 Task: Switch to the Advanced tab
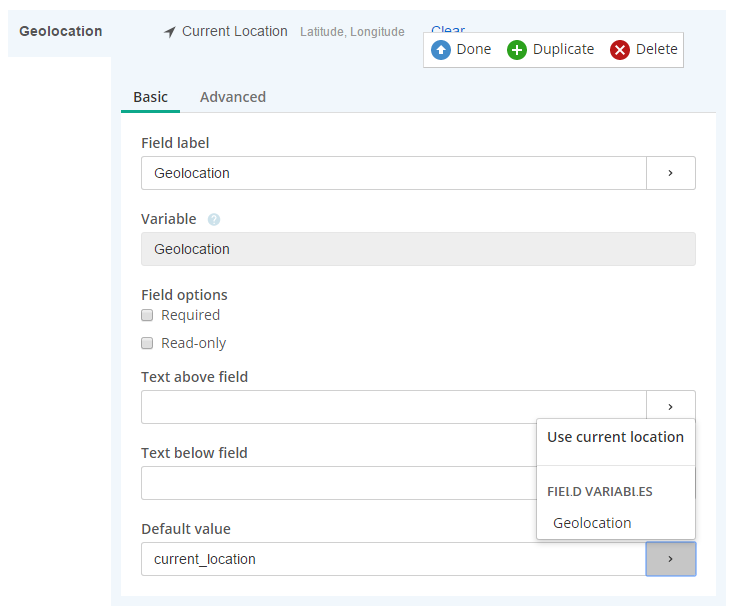233,97
